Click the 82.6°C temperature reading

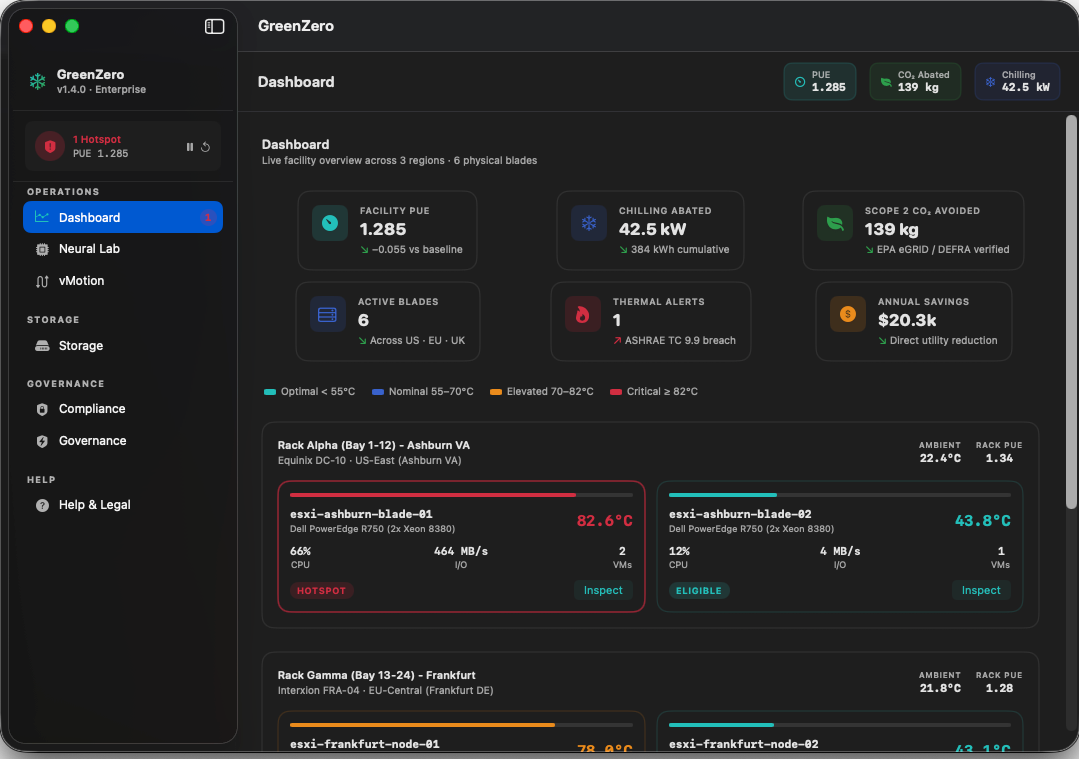[x=604, y=521]
